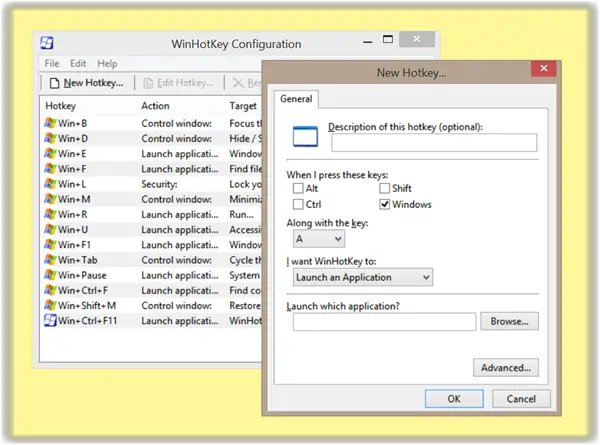
Task: Click the Win+F row icon
Action: tap(50, 169)
